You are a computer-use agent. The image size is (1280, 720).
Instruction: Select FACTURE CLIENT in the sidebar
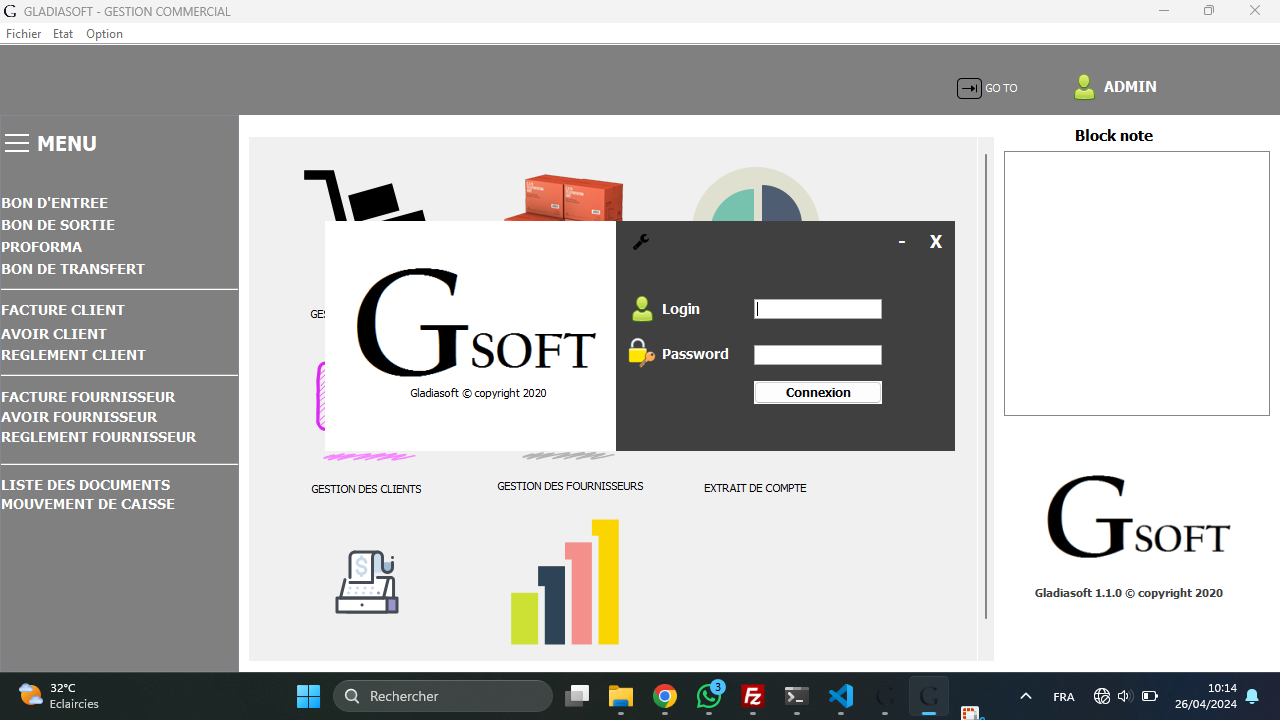(63, 310)
